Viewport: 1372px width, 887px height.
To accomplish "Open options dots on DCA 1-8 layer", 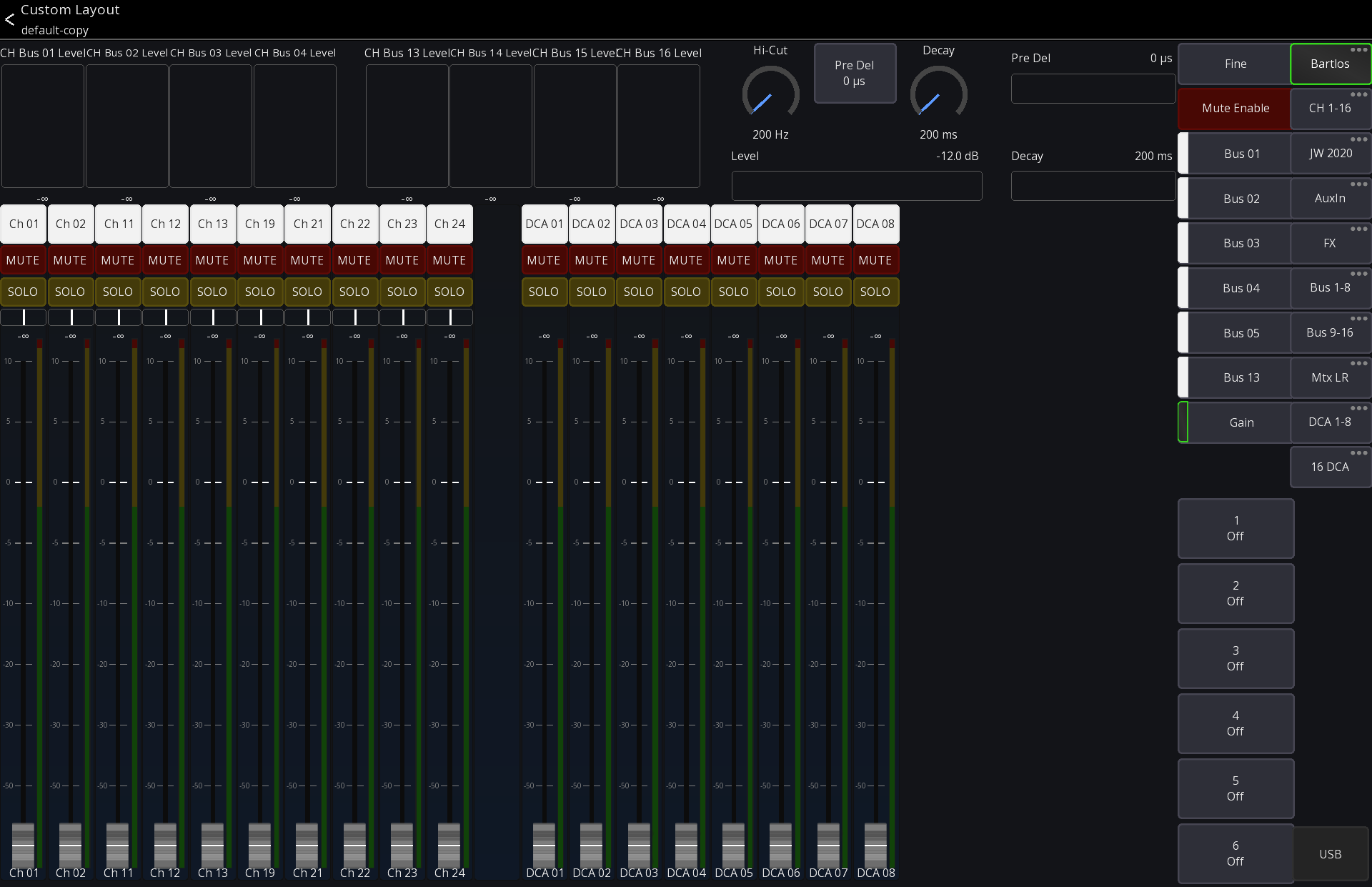I will [1358, 408].
